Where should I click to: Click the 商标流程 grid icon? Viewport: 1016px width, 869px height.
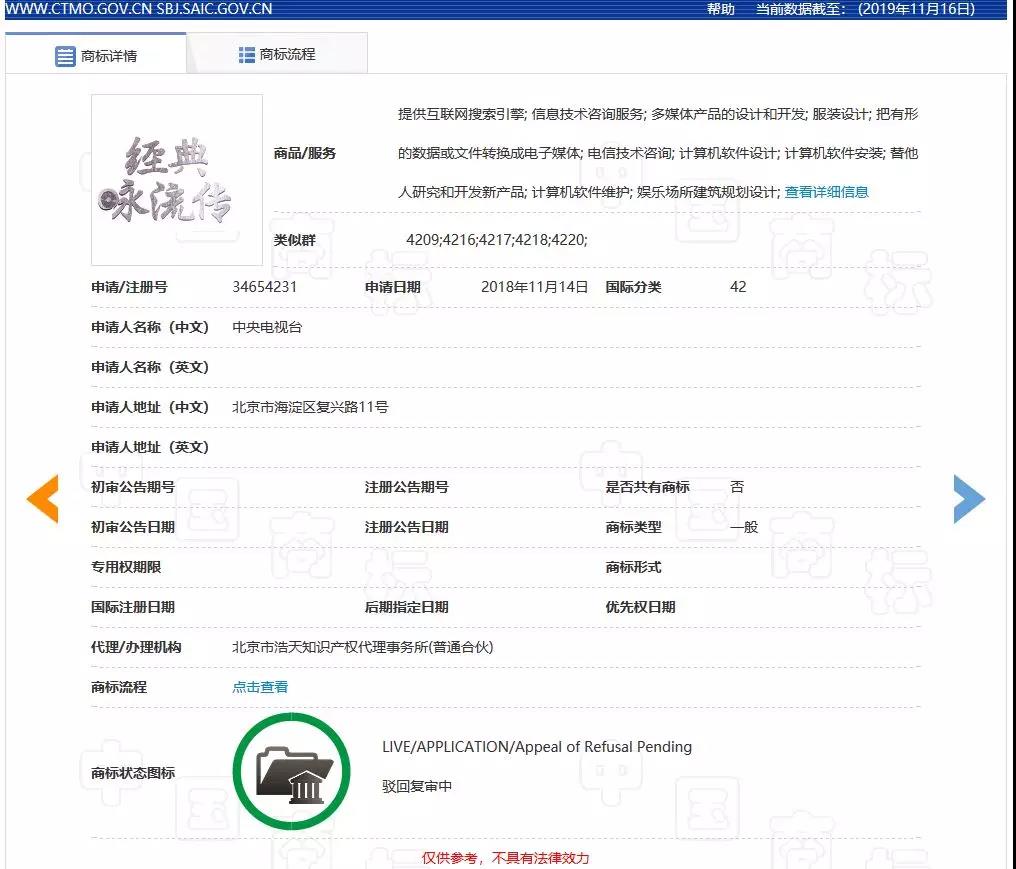tap(246, 55)
